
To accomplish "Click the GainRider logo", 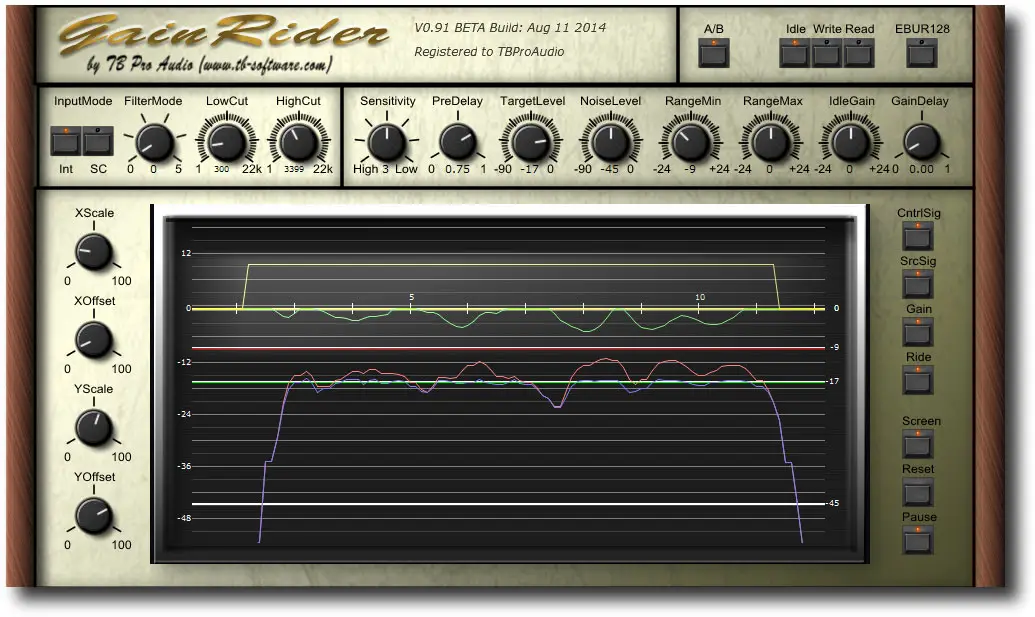I will tap(223, 33).
